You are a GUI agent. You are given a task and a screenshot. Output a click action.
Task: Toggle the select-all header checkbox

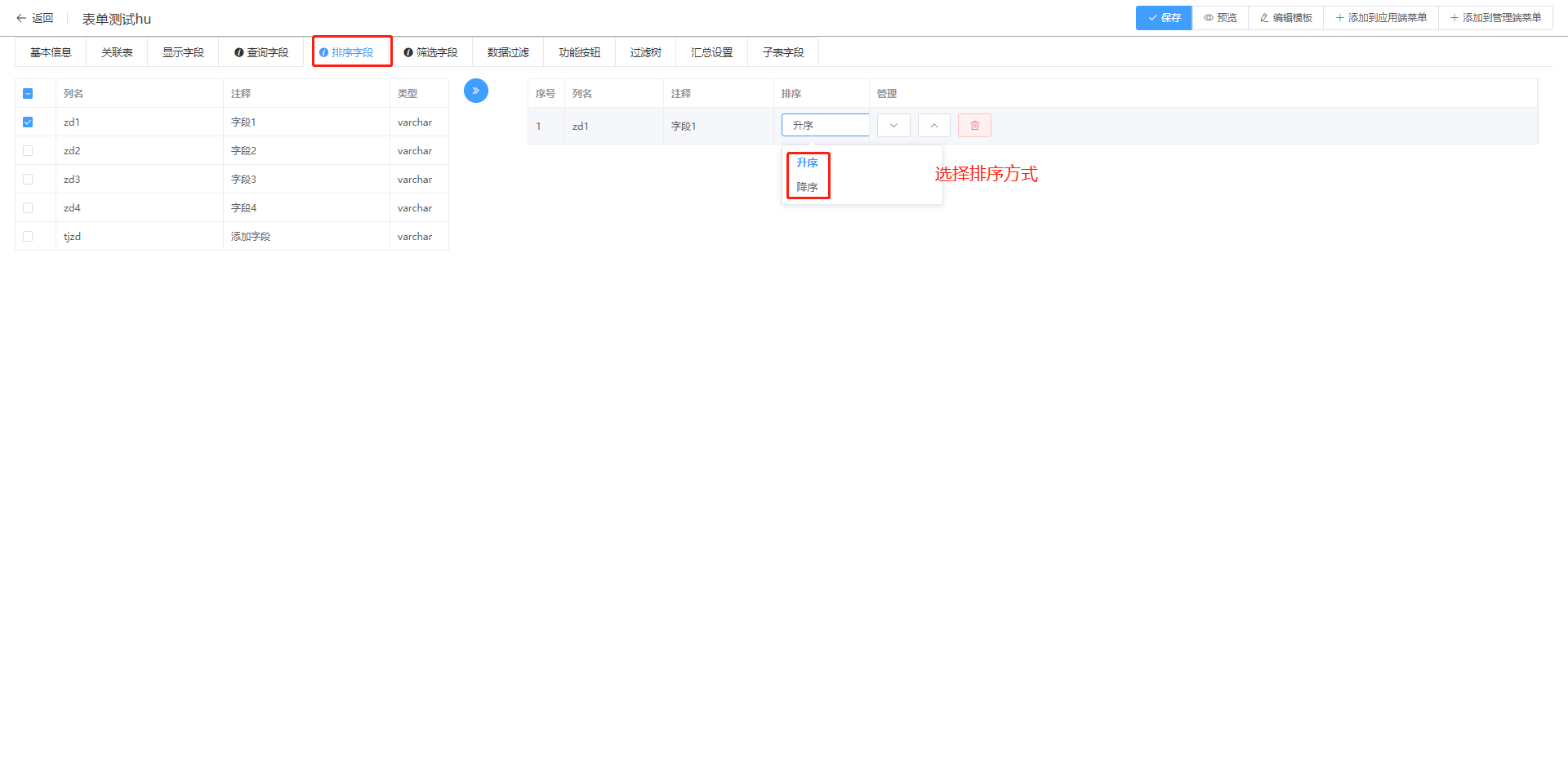pos(28,94)
